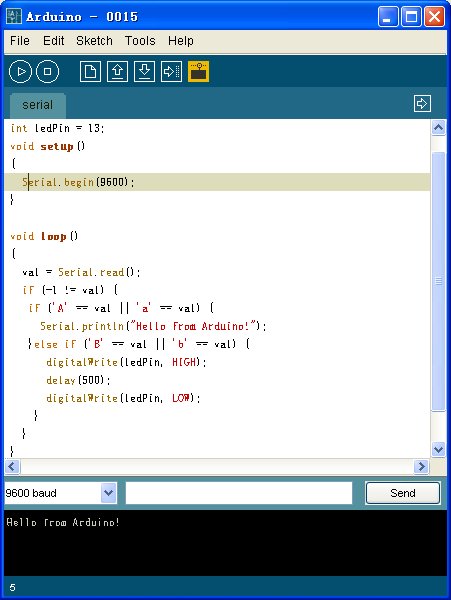Select the serial tab

[37, 105]
